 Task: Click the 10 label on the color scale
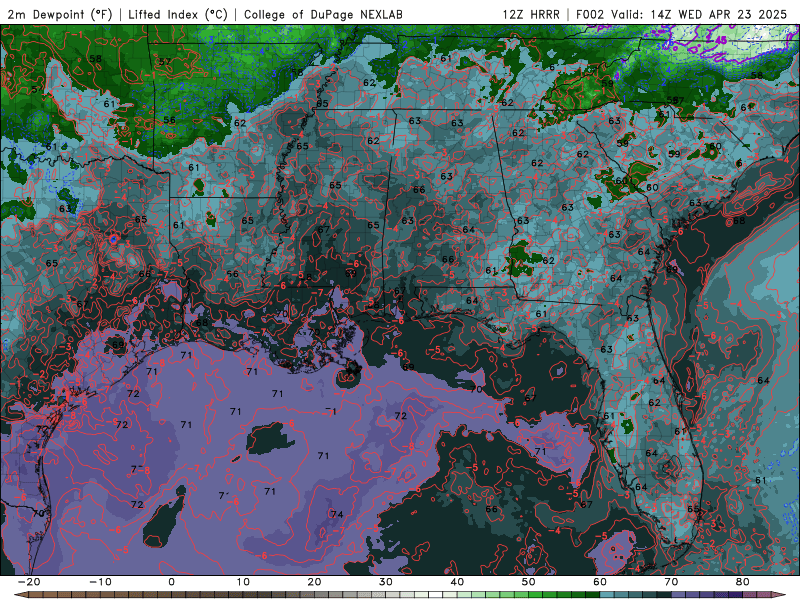point(243,582)
